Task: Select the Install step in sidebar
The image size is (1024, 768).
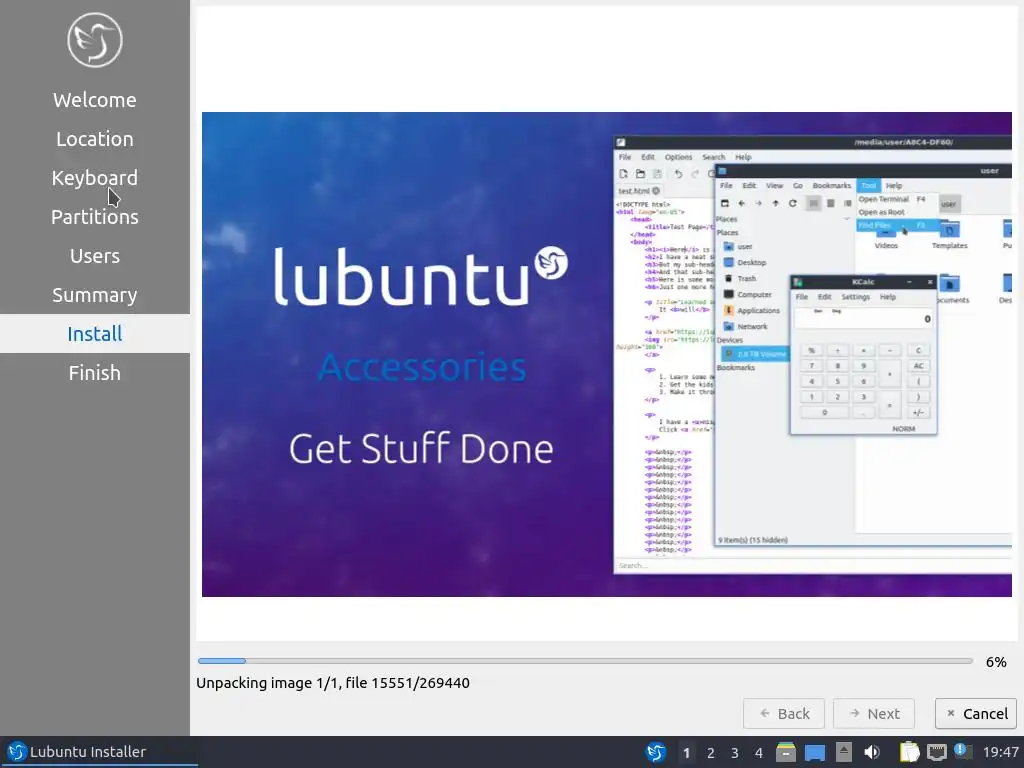Action: (95, 334)
